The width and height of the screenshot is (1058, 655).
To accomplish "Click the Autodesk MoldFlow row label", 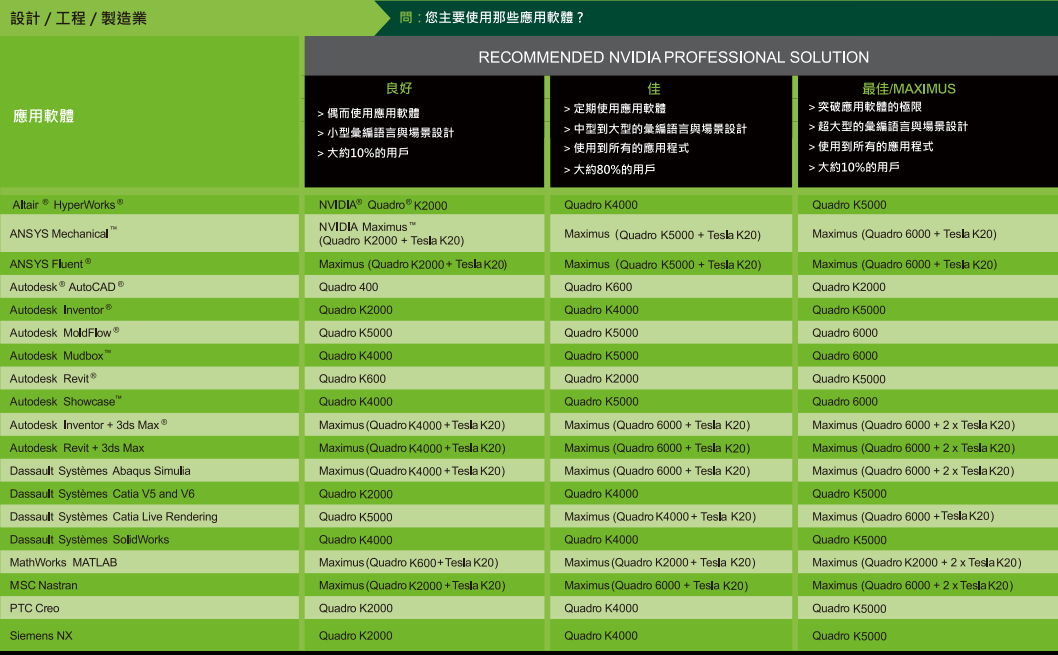I will (64, 333).
